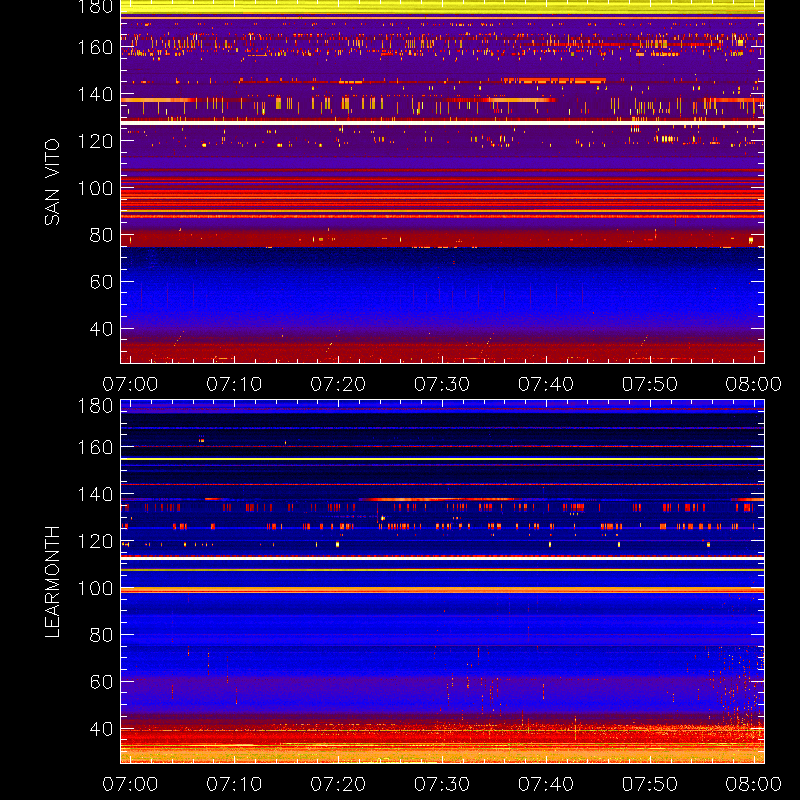Pick the 120 tick label on Learmonth axis

[x=95, y=541]
